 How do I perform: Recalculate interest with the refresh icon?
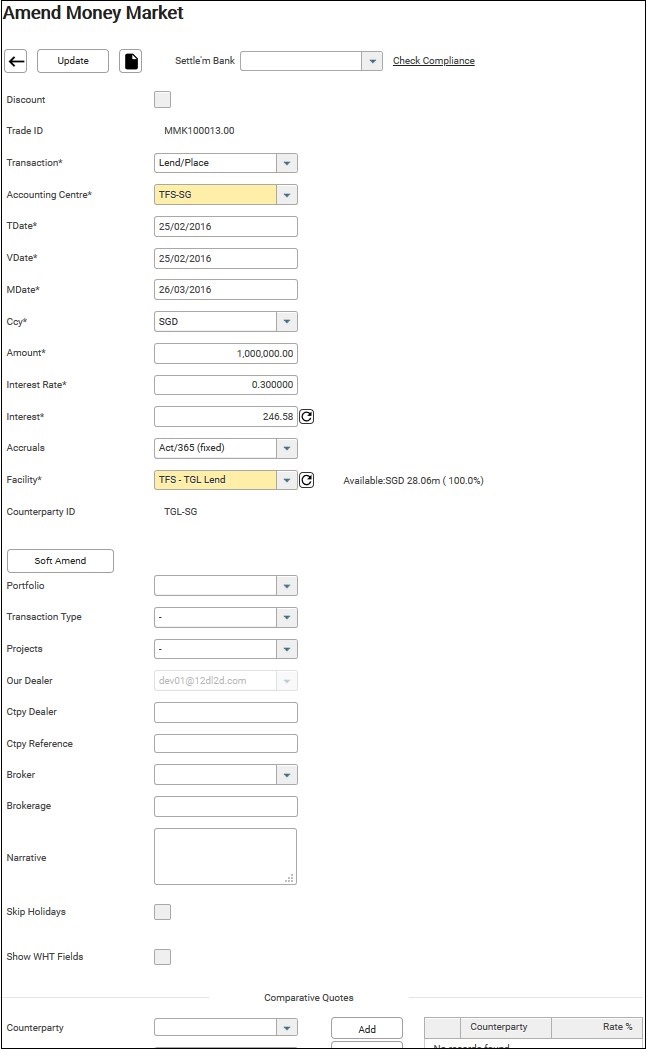coord(306,417)
